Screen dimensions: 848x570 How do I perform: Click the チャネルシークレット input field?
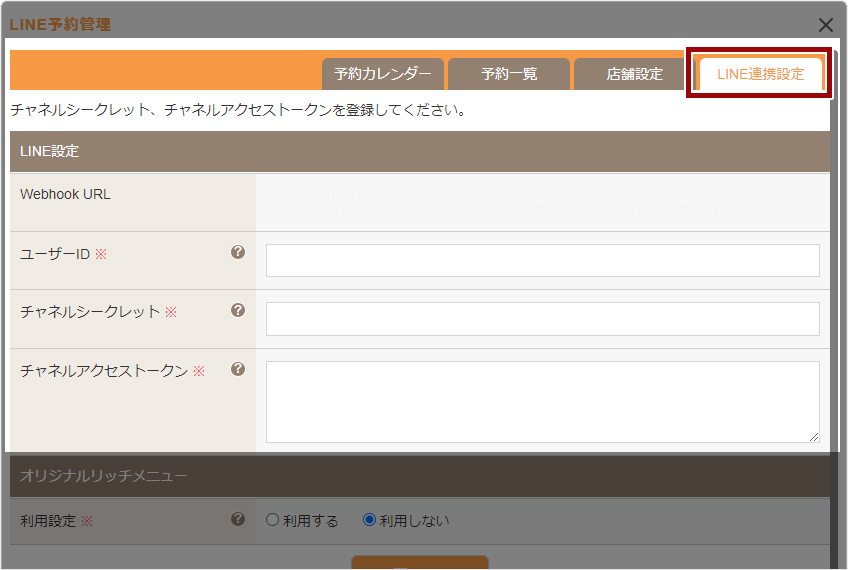click(542, 319)
